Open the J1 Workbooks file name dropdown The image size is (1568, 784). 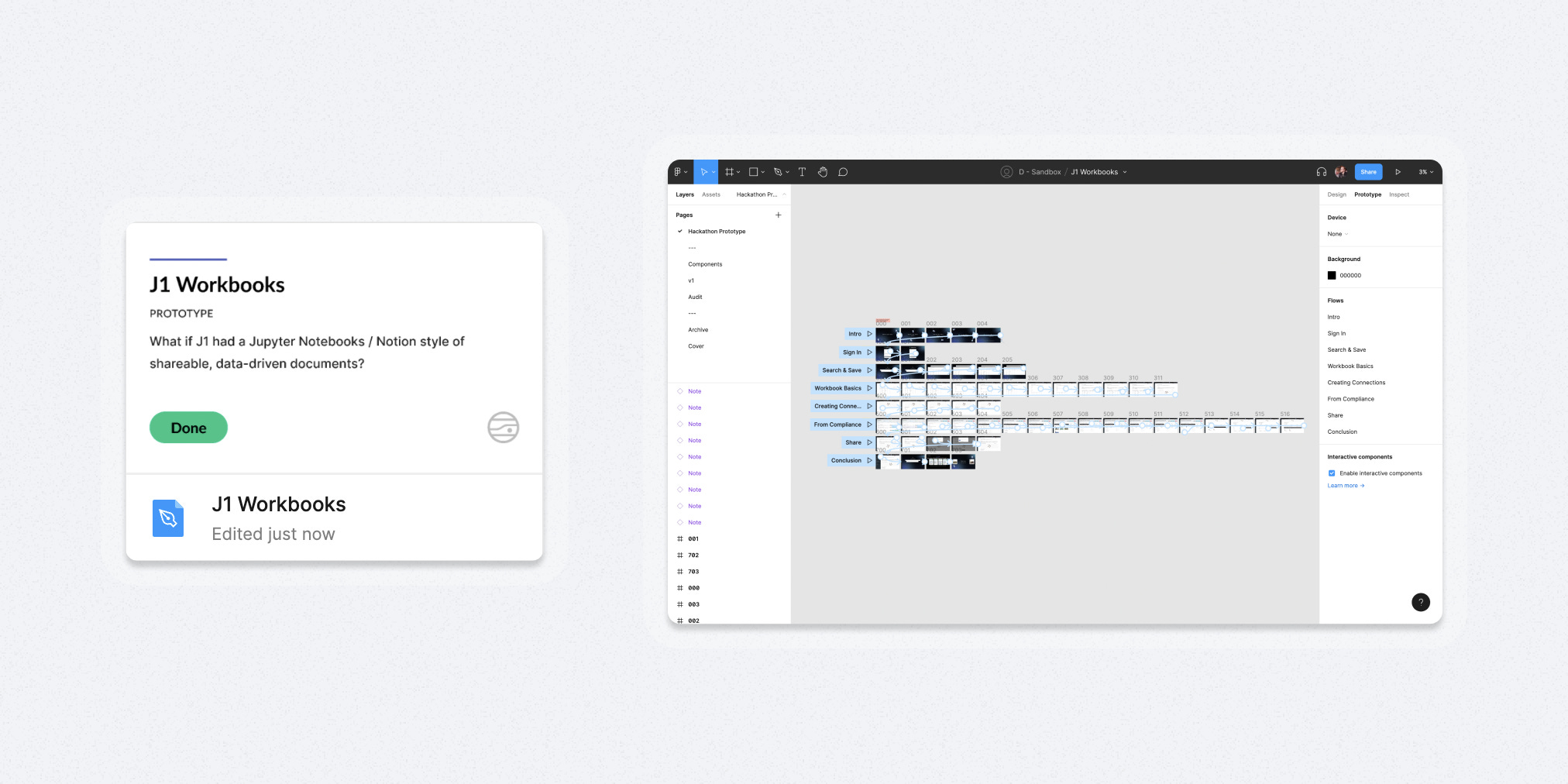click(1125, 173)
